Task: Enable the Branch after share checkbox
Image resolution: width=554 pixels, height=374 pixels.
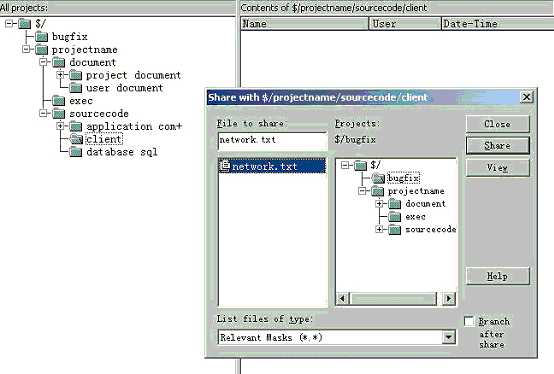Action: (469, 321)
